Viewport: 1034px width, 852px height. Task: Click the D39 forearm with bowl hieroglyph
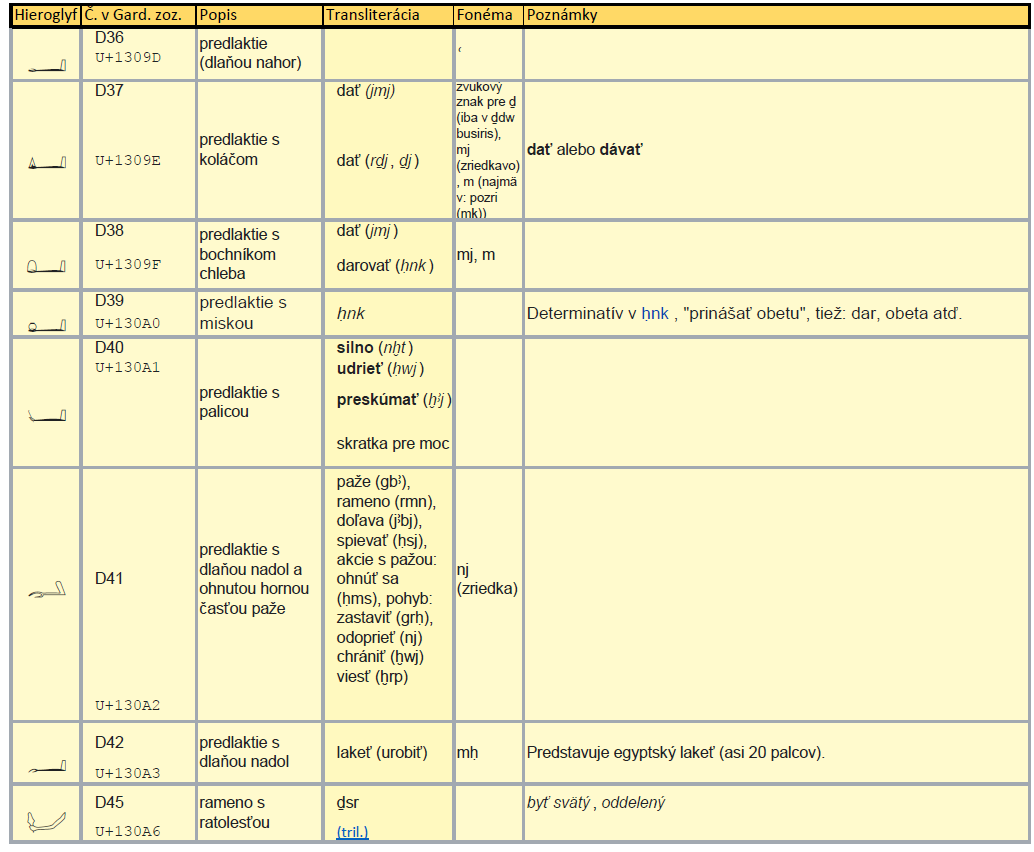[x=46, y=325]
